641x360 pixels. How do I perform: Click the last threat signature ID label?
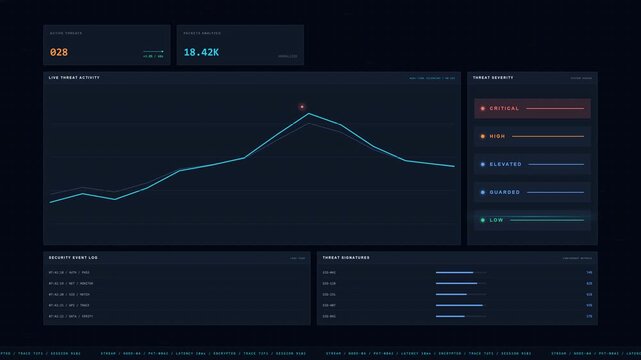pos(329,317)
